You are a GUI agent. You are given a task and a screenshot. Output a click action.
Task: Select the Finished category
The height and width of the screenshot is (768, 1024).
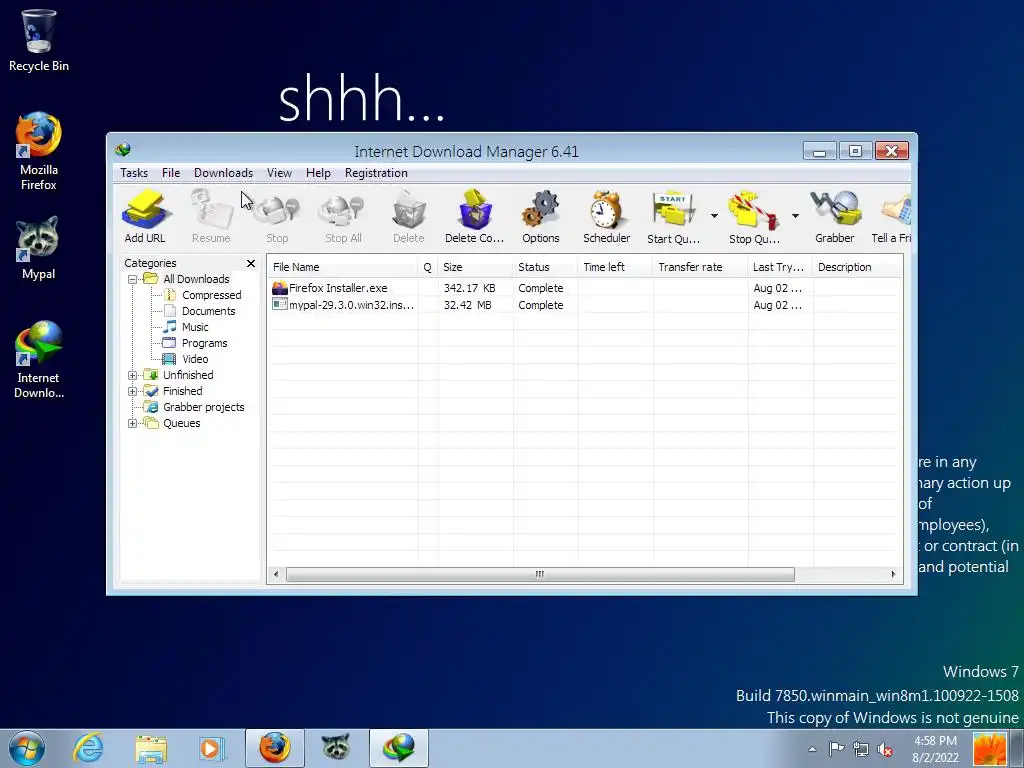coord(182,391)
